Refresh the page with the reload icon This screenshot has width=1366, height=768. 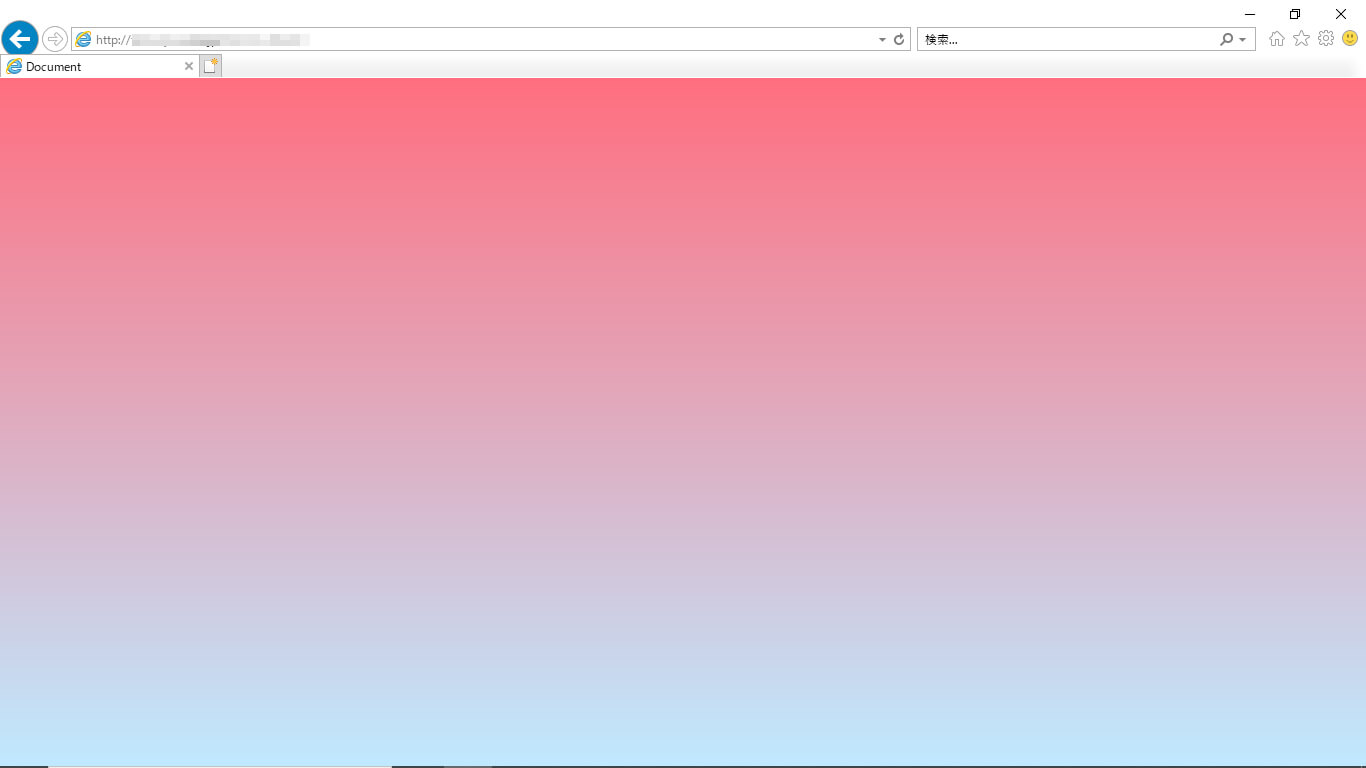tap(897, 39)
